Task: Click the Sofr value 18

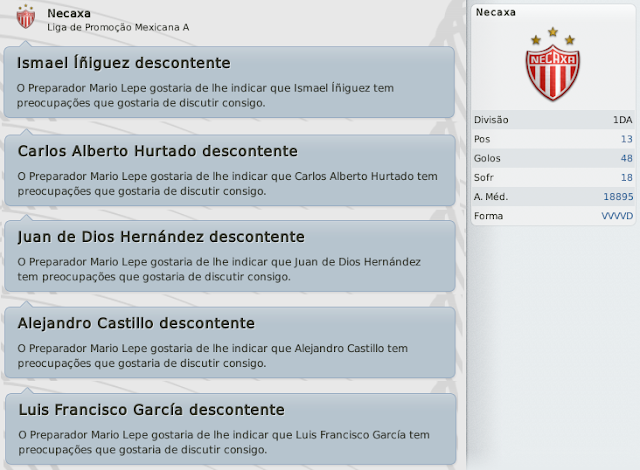Action: point(627,177)
